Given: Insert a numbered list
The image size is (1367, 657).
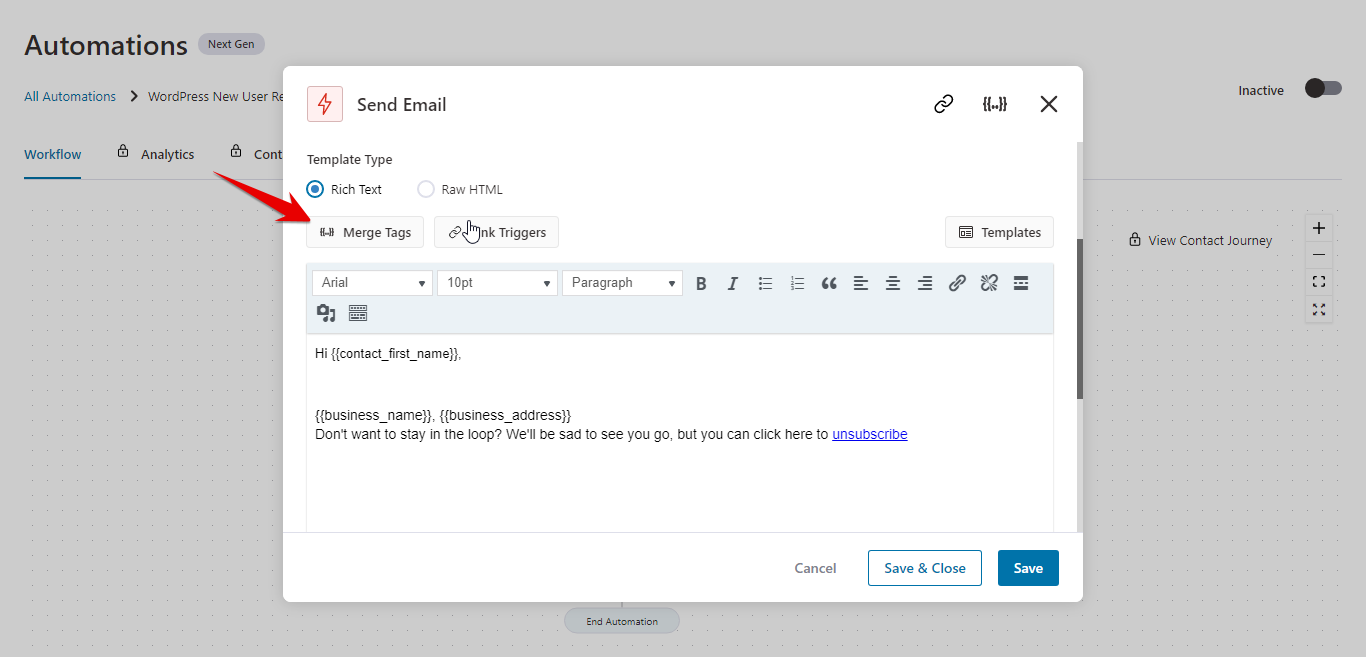Looking at the screenshot, I should point(797,283).
